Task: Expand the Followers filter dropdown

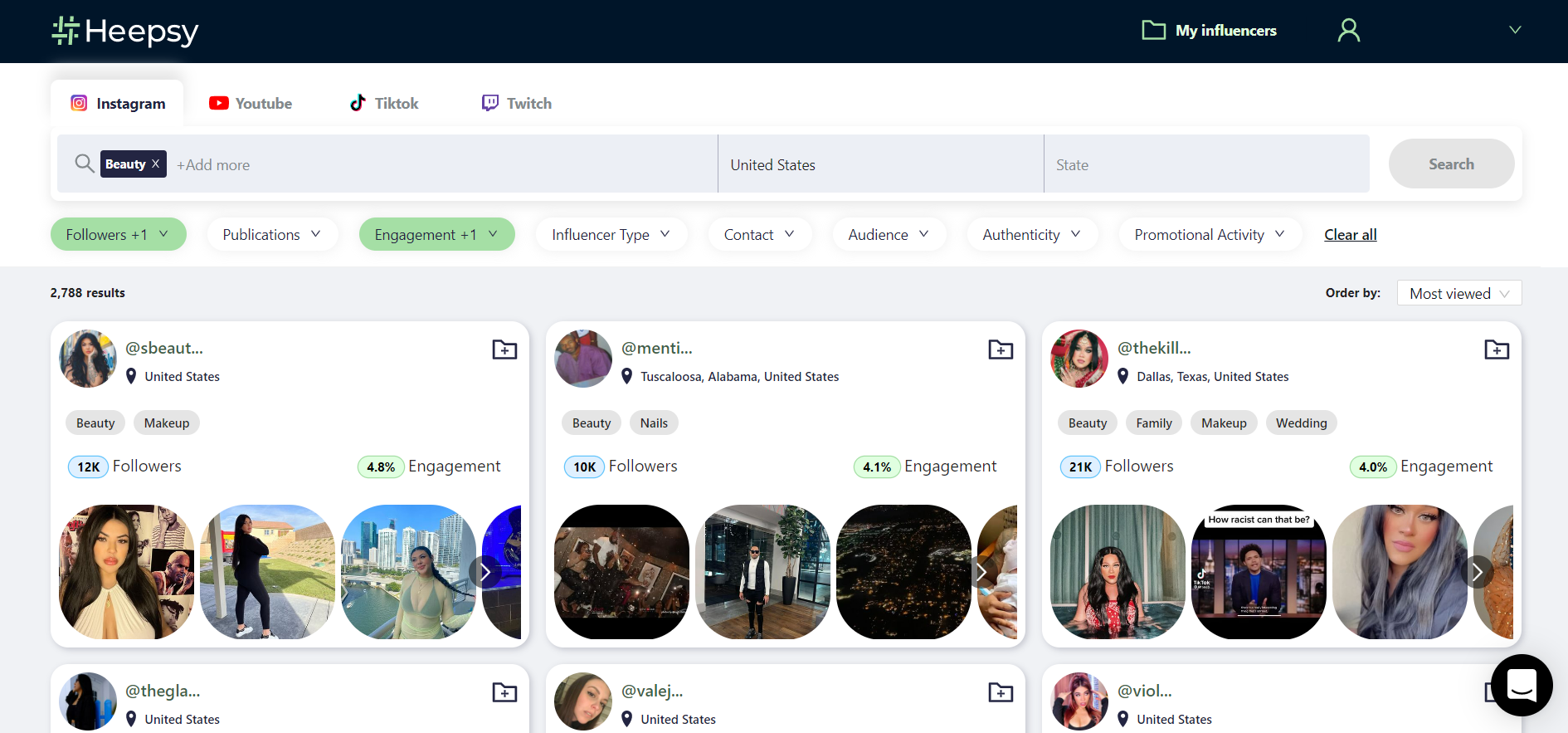Action: pyautogui.click(x=118, y=235)
